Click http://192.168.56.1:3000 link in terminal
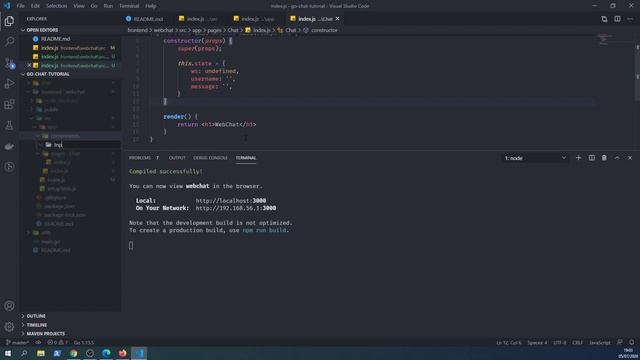 coord(236,208)
